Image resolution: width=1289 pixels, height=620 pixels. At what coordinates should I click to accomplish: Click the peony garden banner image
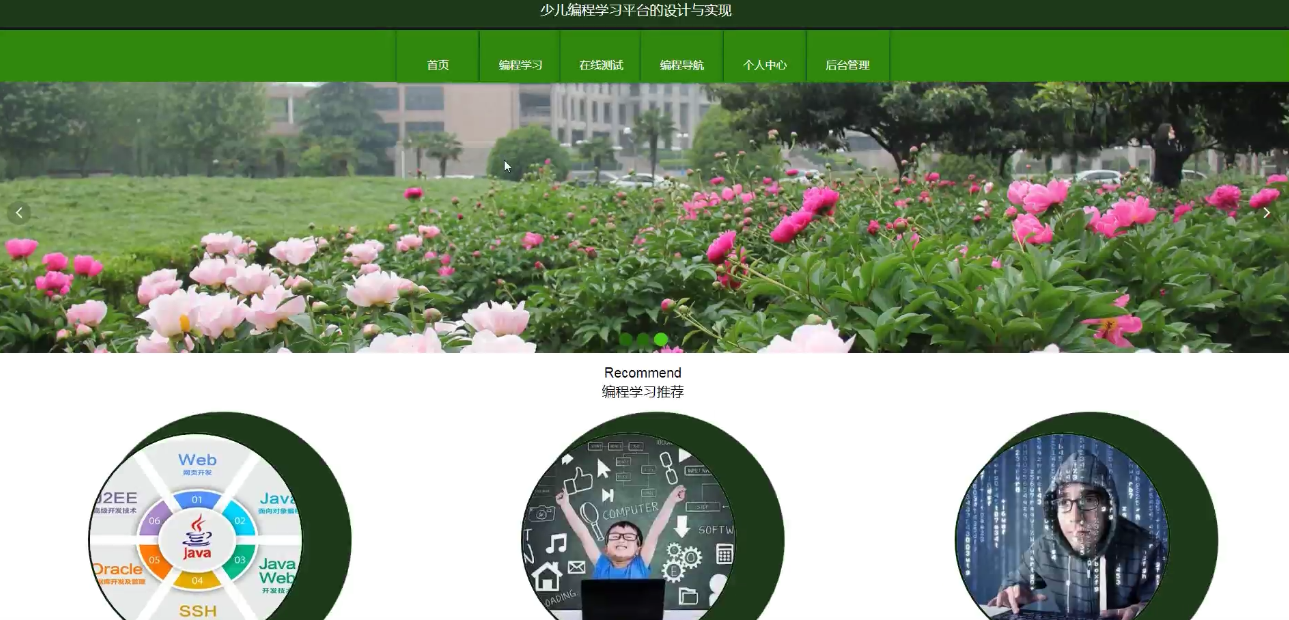[x=644, y=217]
